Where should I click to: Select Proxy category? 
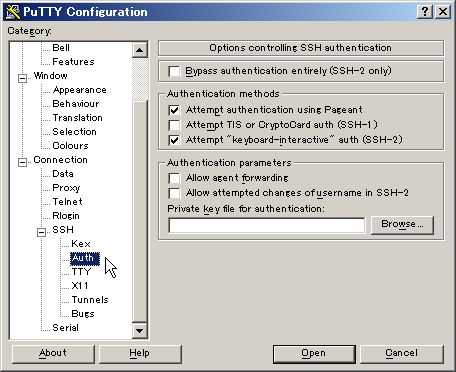click(66, 188)
